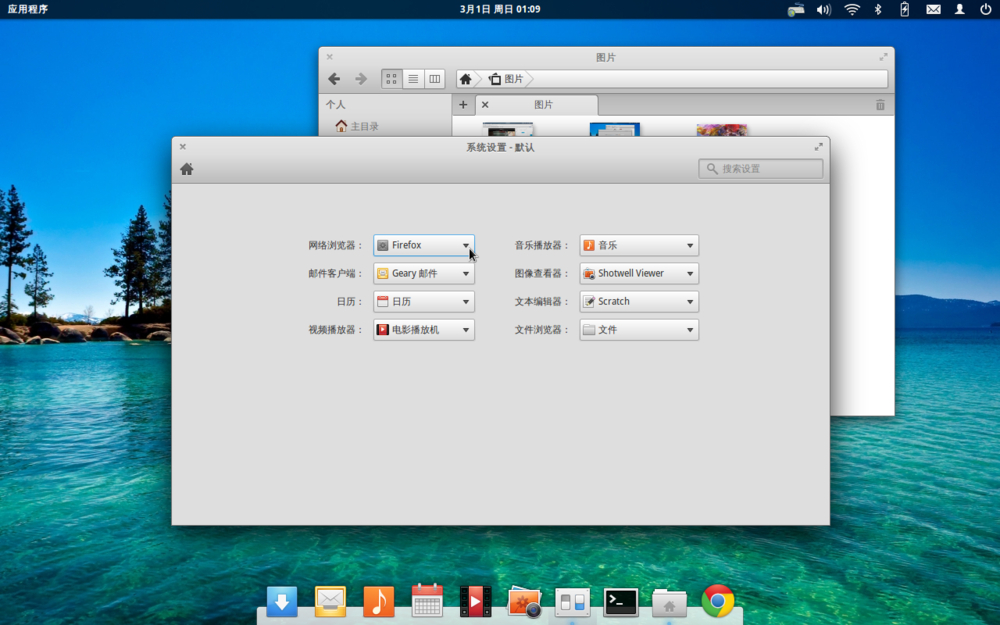
Task: Click the keyboard input indicator in panel
Action: pyautogui.click(x=795, y=9)
